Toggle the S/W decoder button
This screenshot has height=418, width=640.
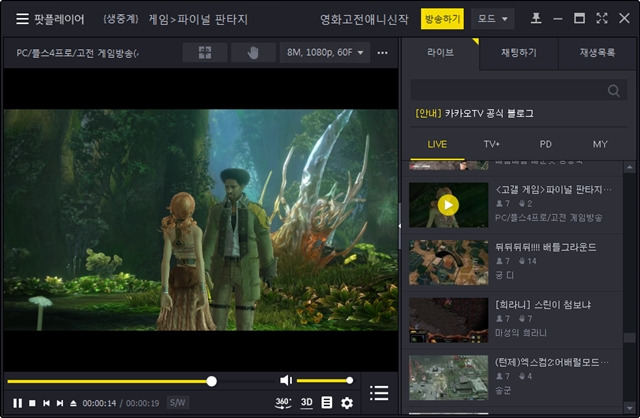coord(177,403)
